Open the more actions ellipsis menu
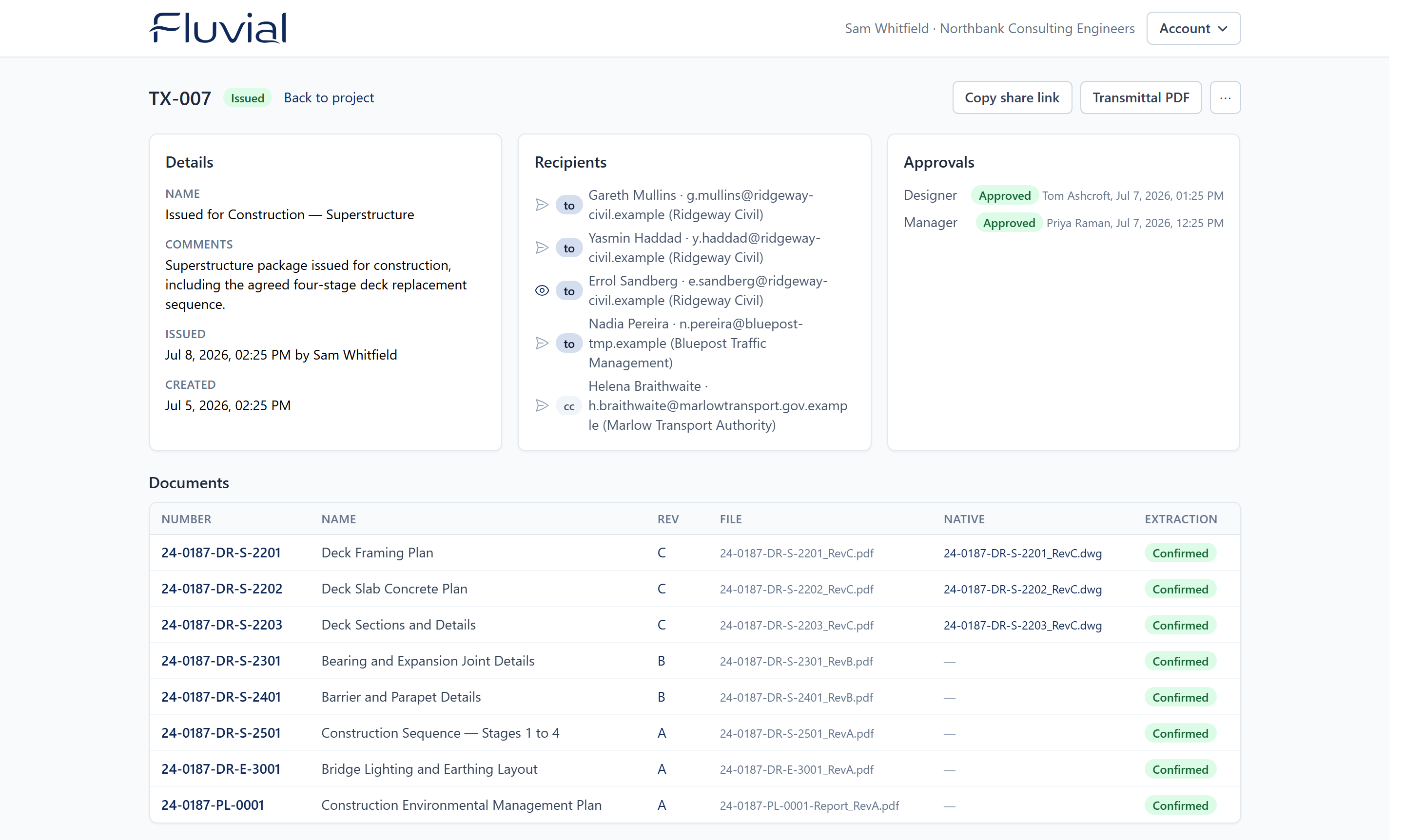 coord(1225,97)
